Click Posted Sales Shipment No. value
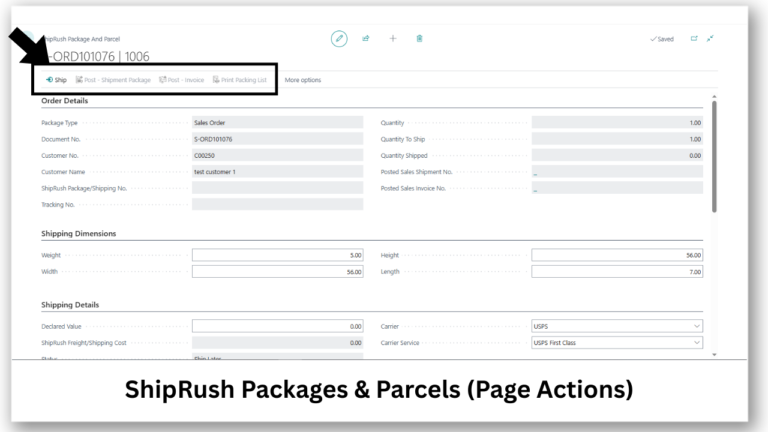 (617, 172)
